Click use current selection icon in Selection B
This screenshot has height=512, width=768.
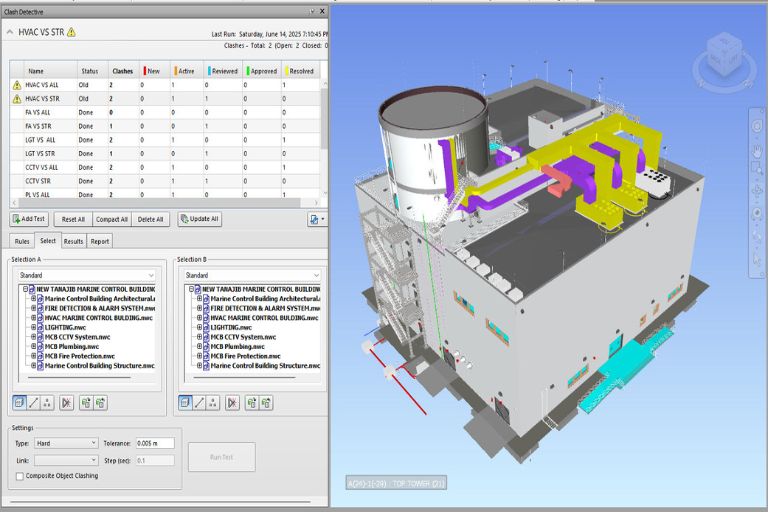click(x=251, y=402)
